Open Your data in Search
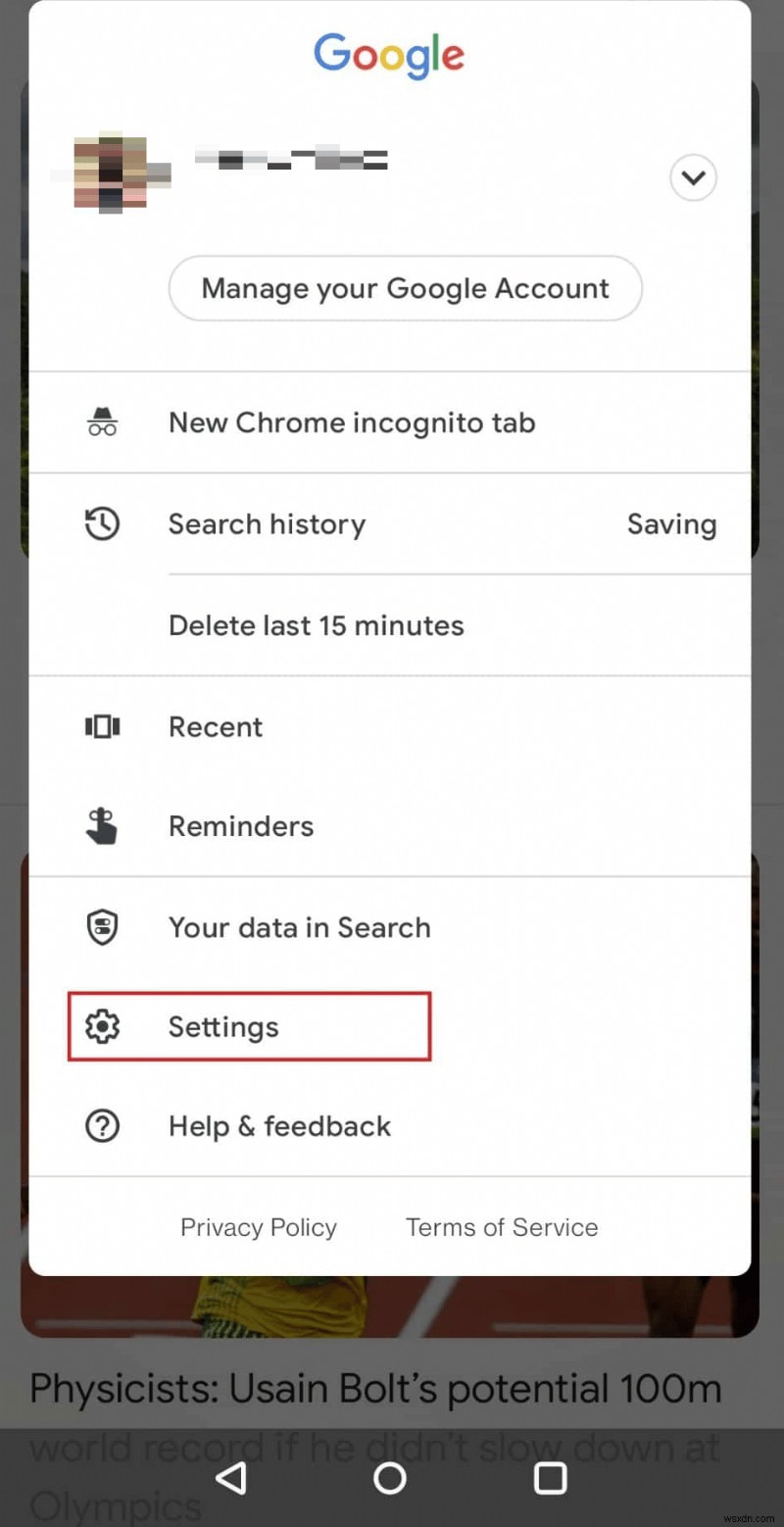 click(x=299, y=926)
